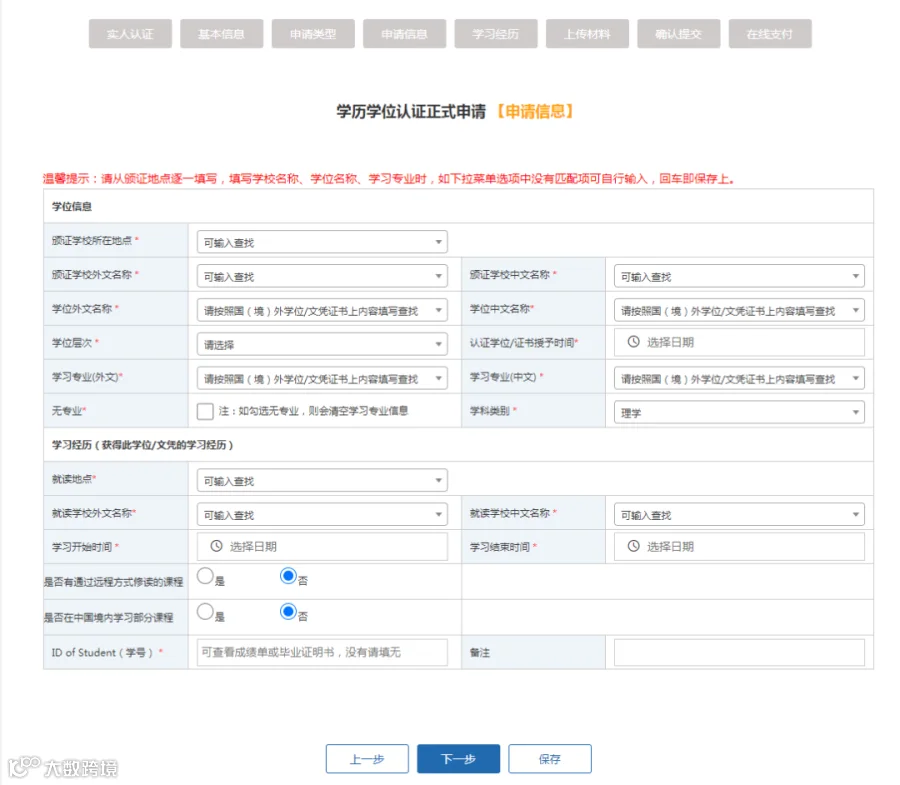Viewport: 900px width, 785px height.
Task: Open the 颁证学校外文名称 dropdown
Action: point(322,276)
